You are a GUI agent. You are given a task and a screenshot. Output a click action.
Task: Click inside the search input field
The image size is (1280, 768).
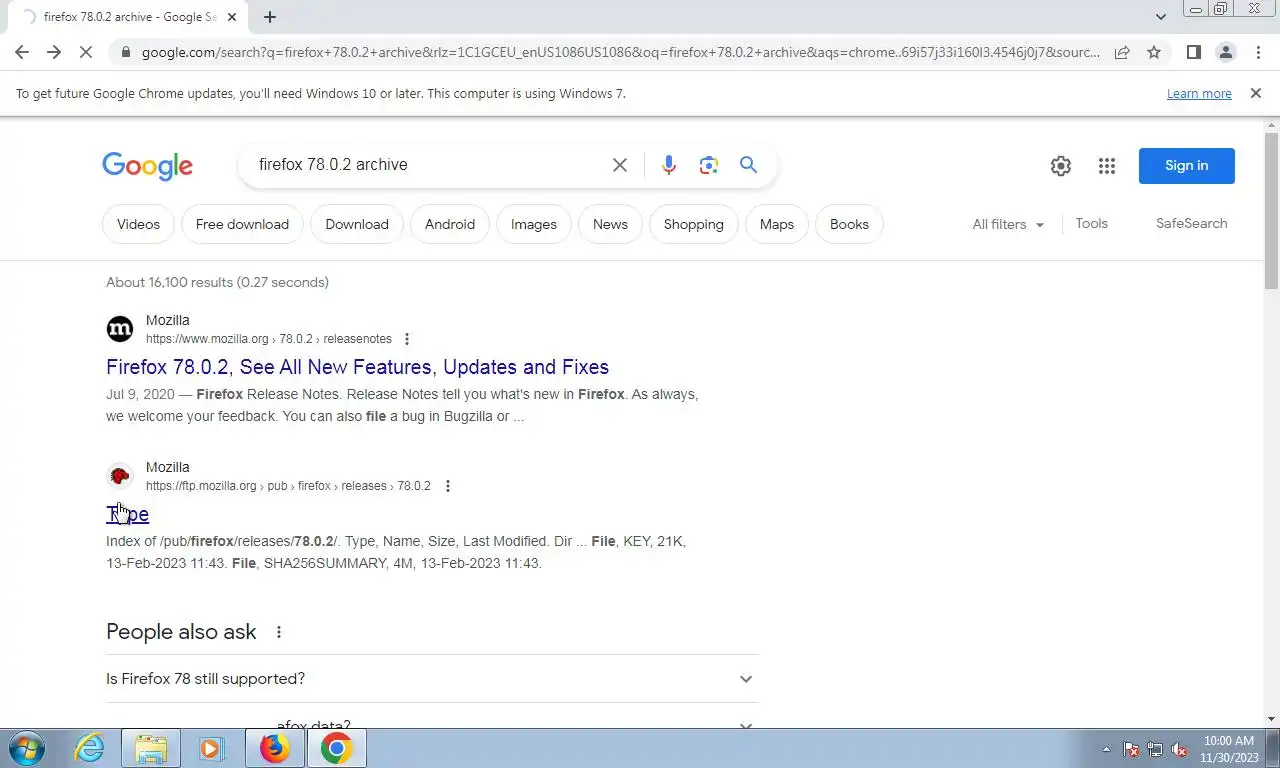pos(425,165)
